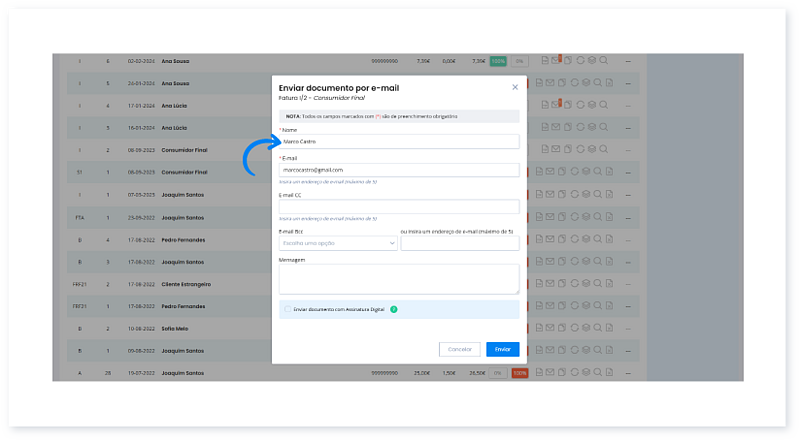The image size is (800, 441).
Task: Click the Nome field containing Marco Castro
Action: pos(399,141)
